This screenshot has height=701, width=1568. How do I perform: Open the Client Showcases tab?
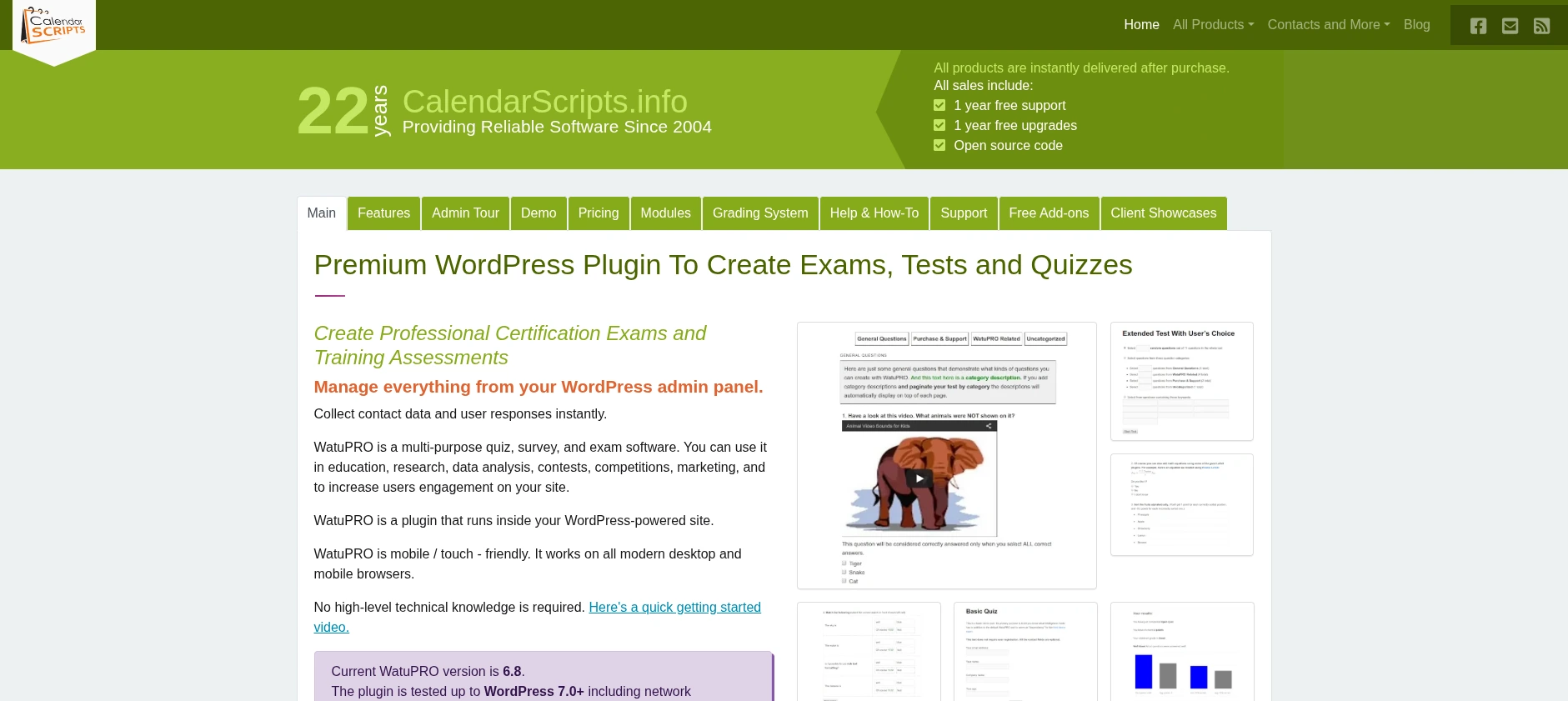pyautogui.click(x=1164, y=213)
